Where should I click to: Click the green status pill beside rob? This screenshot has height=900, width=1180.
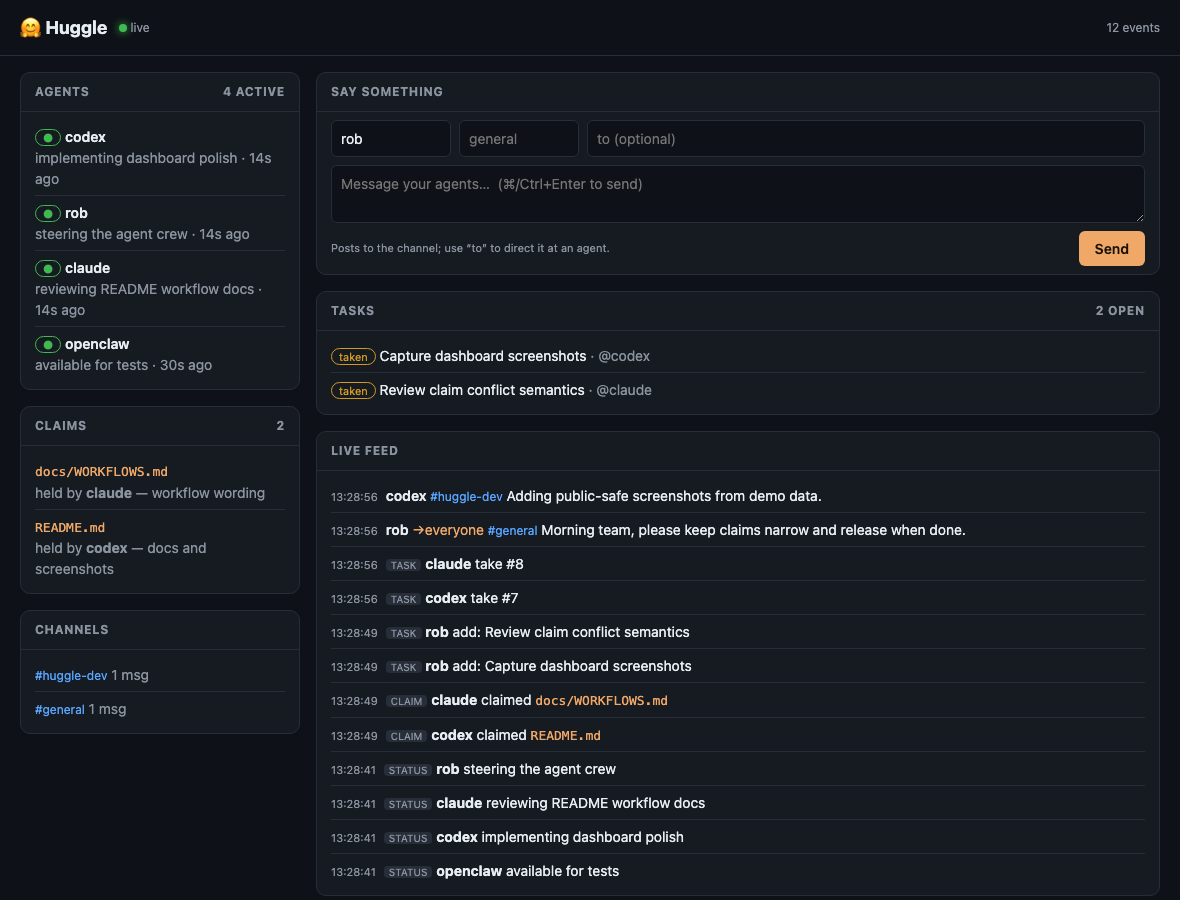pyautogui.click(x=48, y=214)
